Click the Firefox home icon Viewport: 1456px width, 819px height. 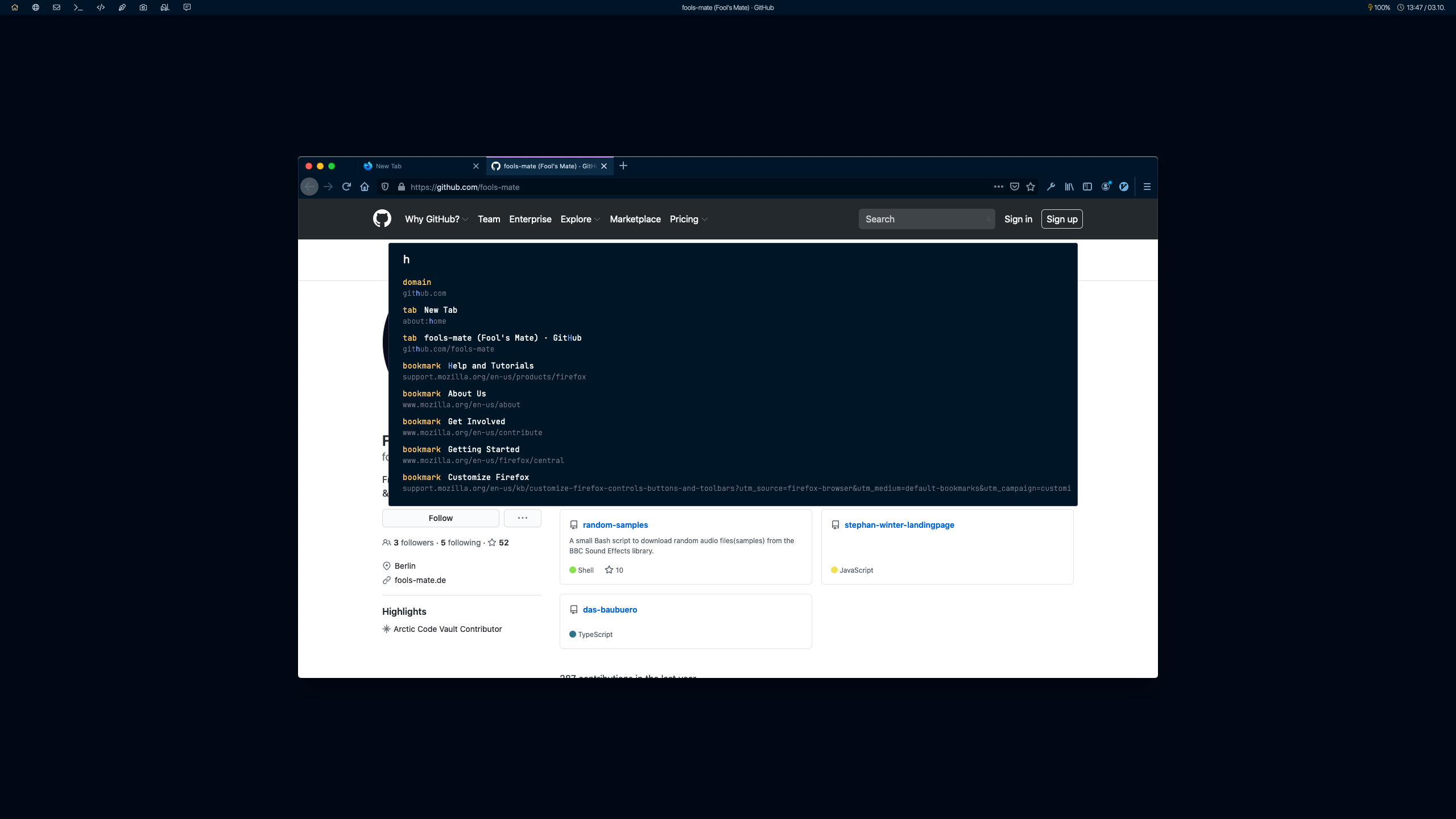pyautogui.click(x=365, y=187)
